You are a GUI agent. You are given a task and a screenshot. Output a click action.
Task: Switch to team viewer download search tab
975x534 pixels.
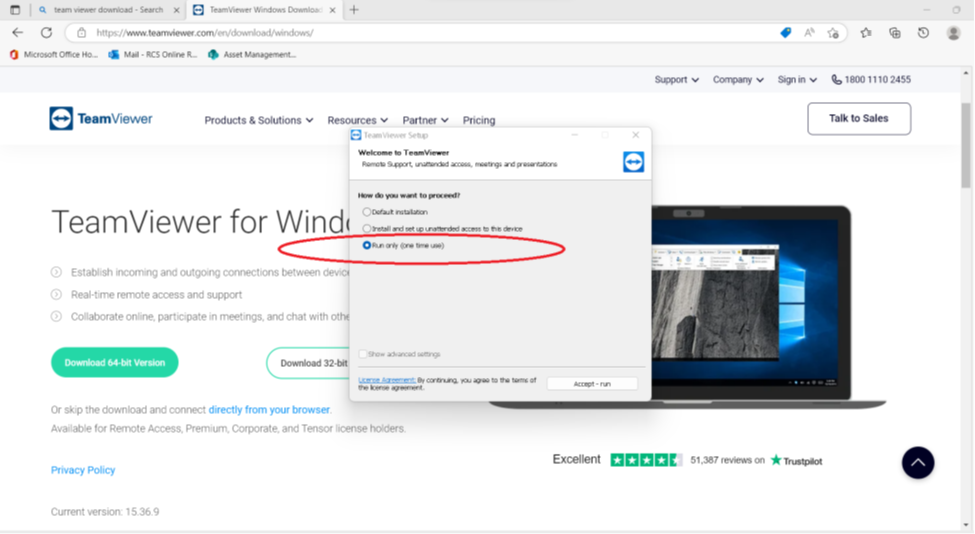coord(108,10)
